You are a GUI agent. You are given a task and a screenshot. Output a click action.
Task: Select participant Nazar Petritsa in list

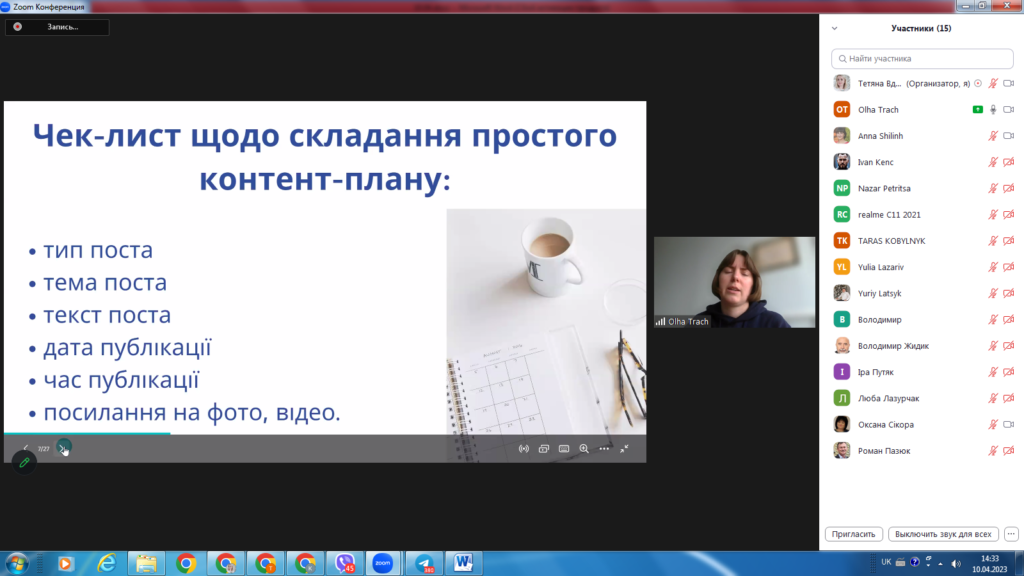point(884,188)
